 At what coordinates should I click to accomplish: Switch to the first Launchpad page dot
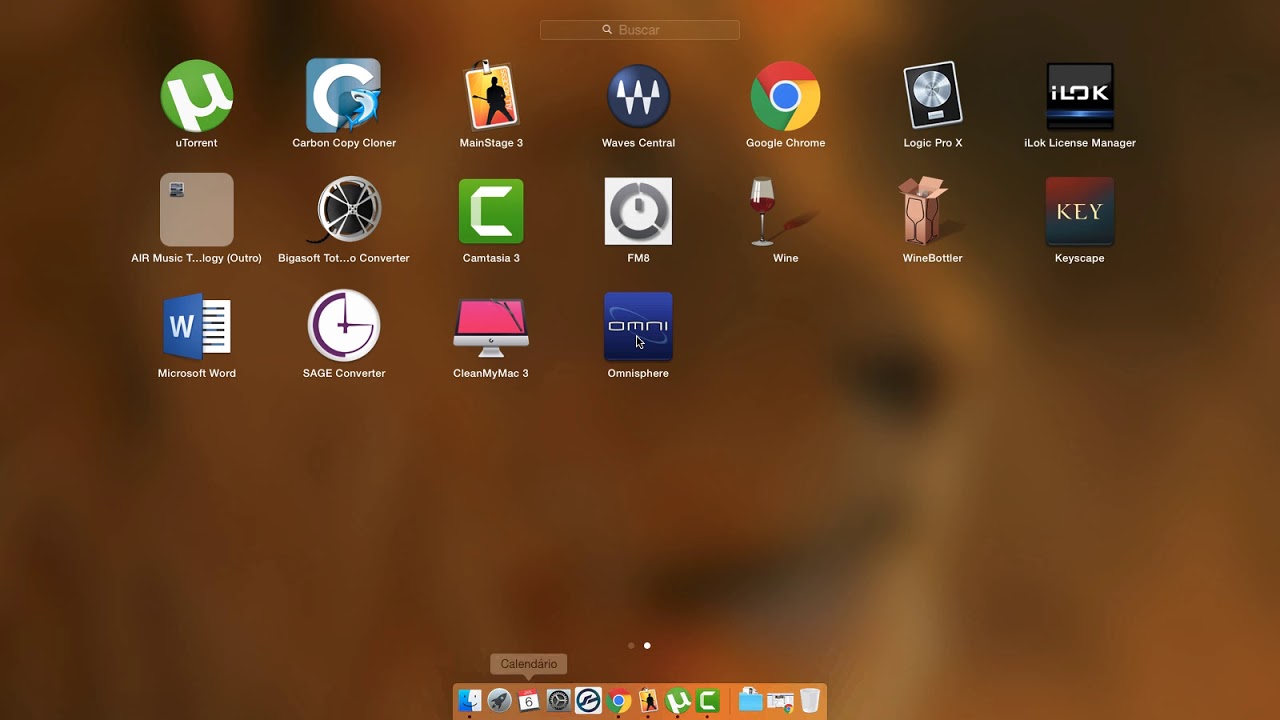631,645
